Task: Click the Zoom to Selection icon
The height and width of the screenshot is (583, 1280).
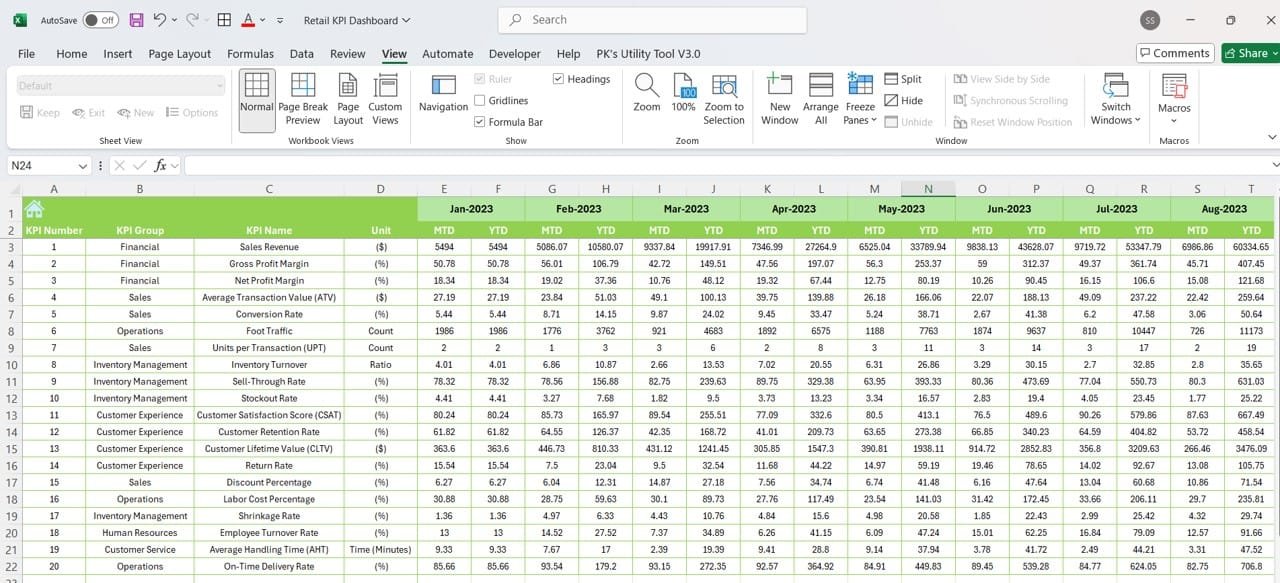Action: 723,86
